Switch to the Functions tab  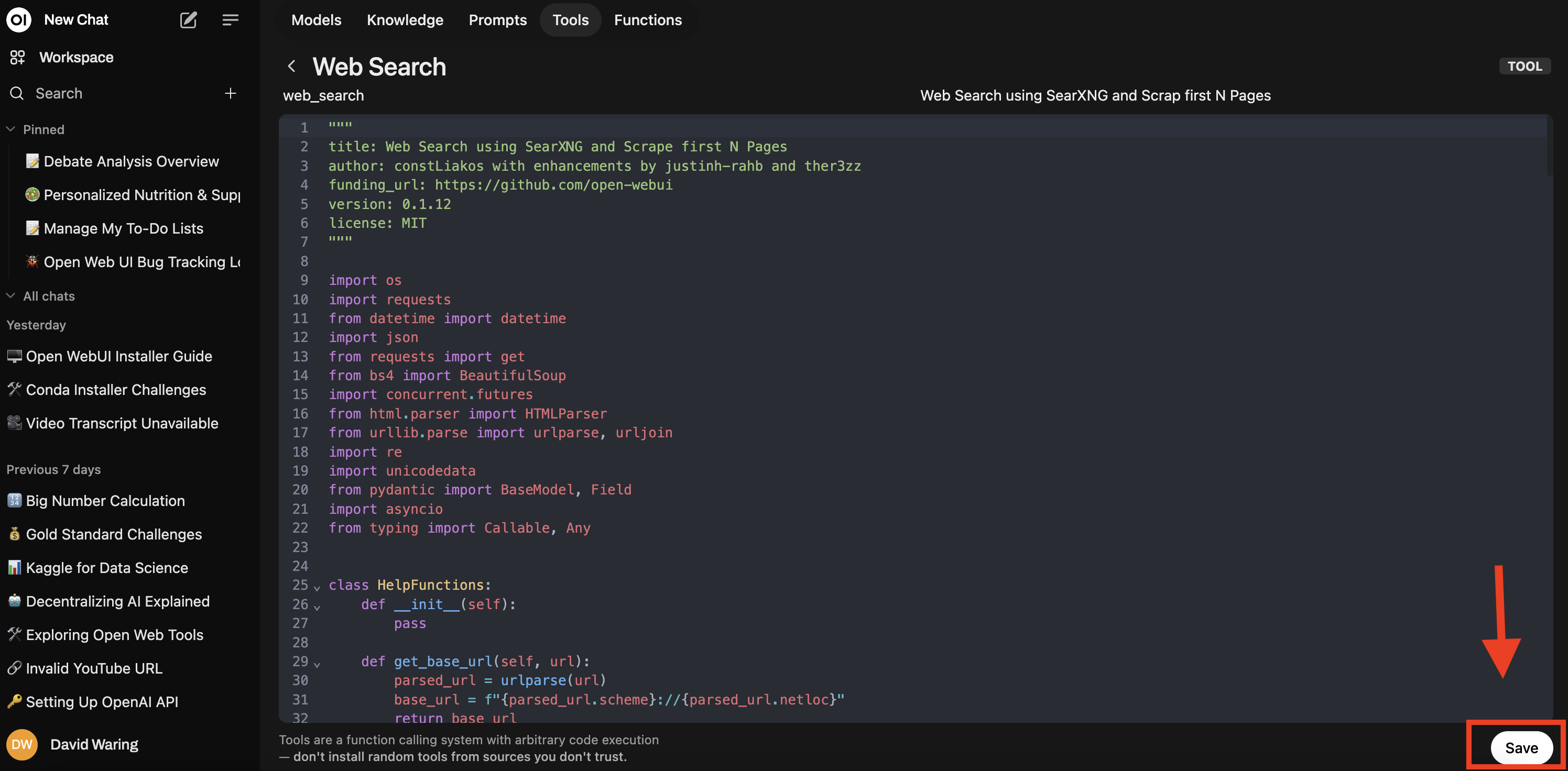(x=648, y=20)
